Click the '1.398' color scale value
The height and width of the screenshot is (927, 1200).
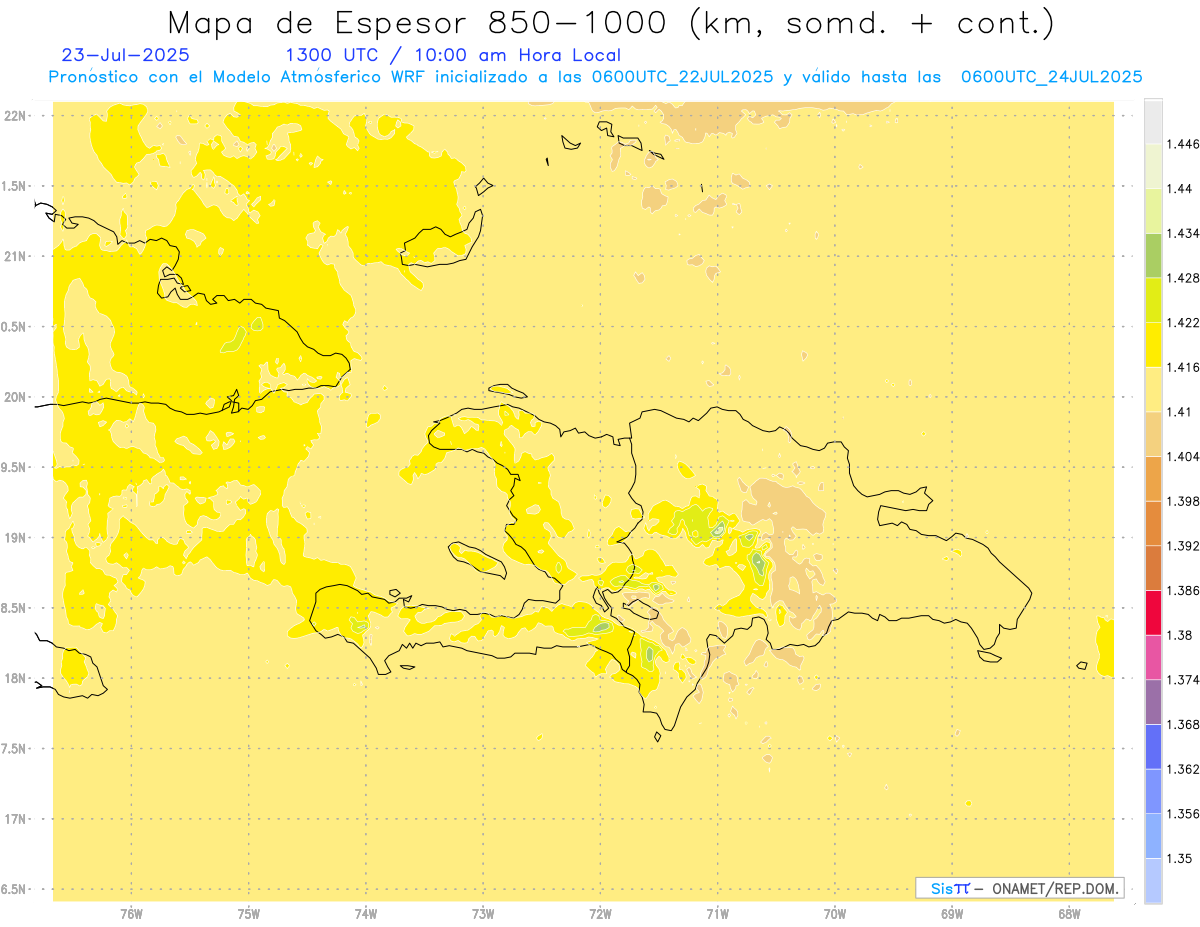point(1183,501)
